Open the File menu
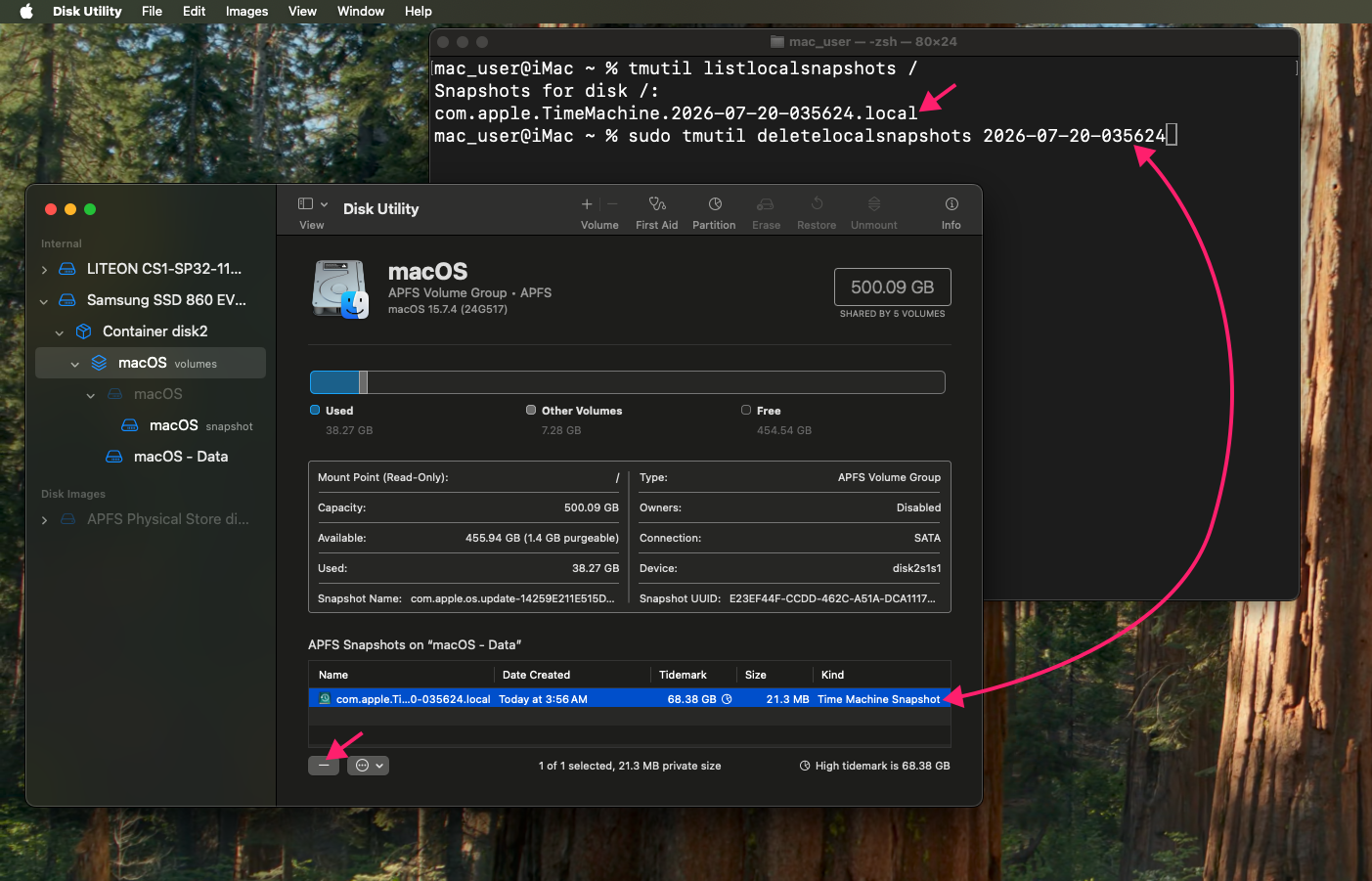 [152, 11]
